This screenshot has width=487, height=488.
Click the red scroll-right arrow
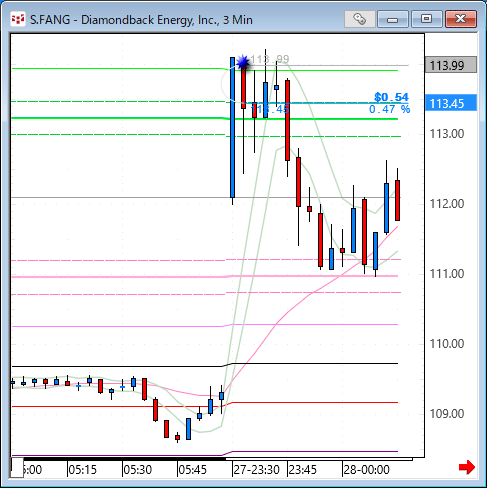click(467, 467)
